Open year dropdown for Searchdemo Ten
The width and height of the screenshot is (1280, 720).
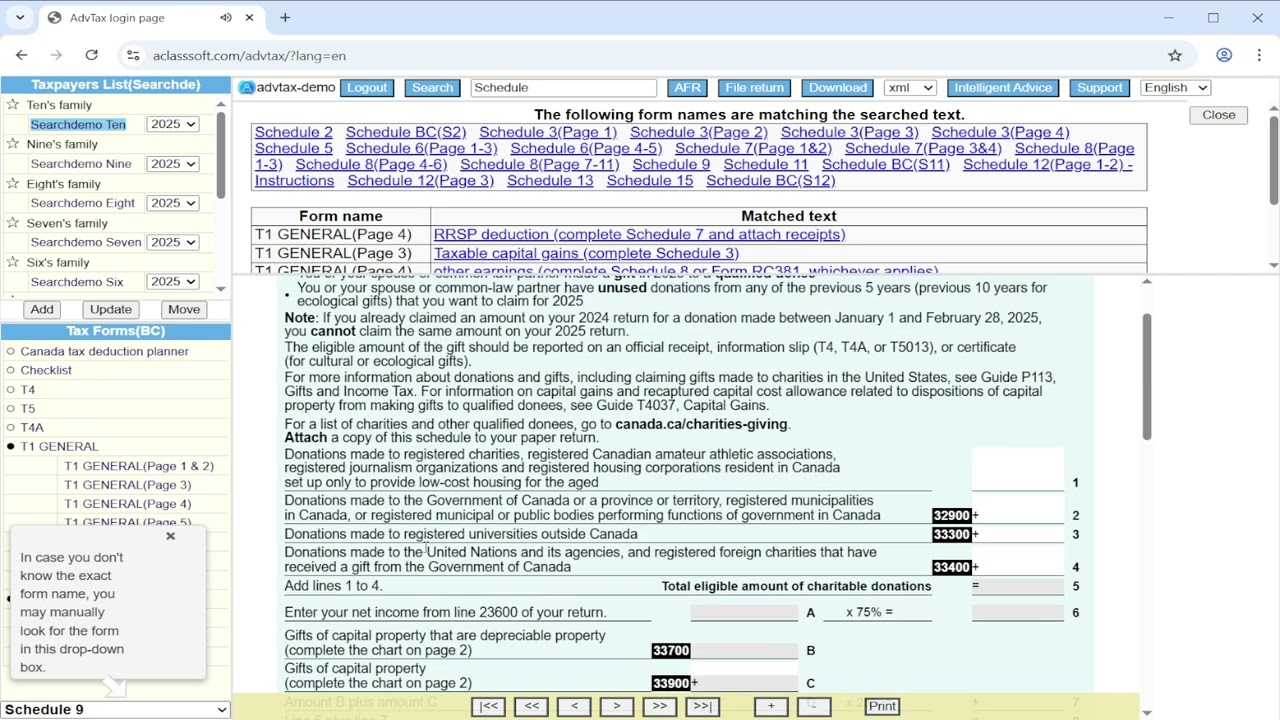pyautogui.click(x=172, y=124)
